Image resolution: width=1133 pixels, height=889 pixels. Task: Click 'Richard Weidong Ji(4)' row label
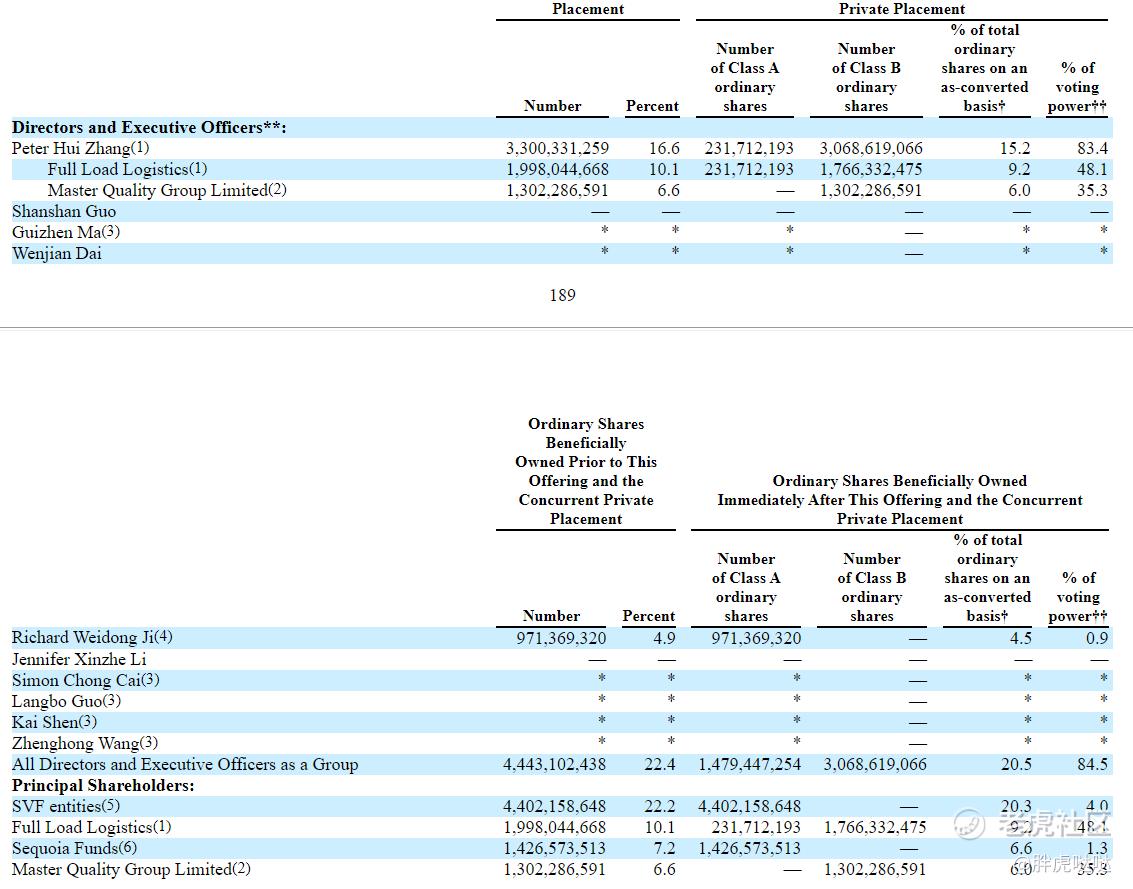pos(92,637)
